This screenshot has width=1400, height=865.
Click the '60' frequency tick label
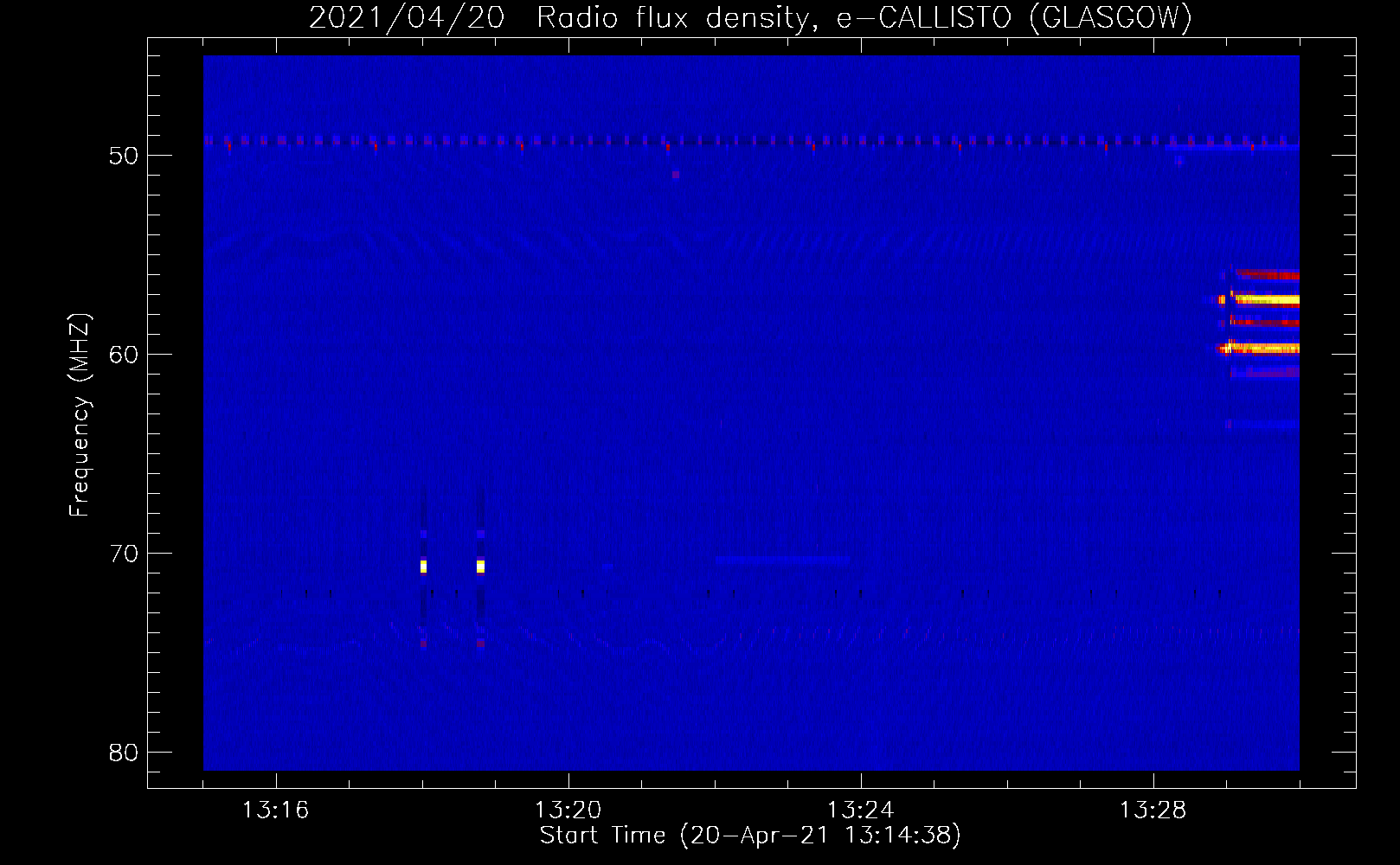click(x=124, y=355)
